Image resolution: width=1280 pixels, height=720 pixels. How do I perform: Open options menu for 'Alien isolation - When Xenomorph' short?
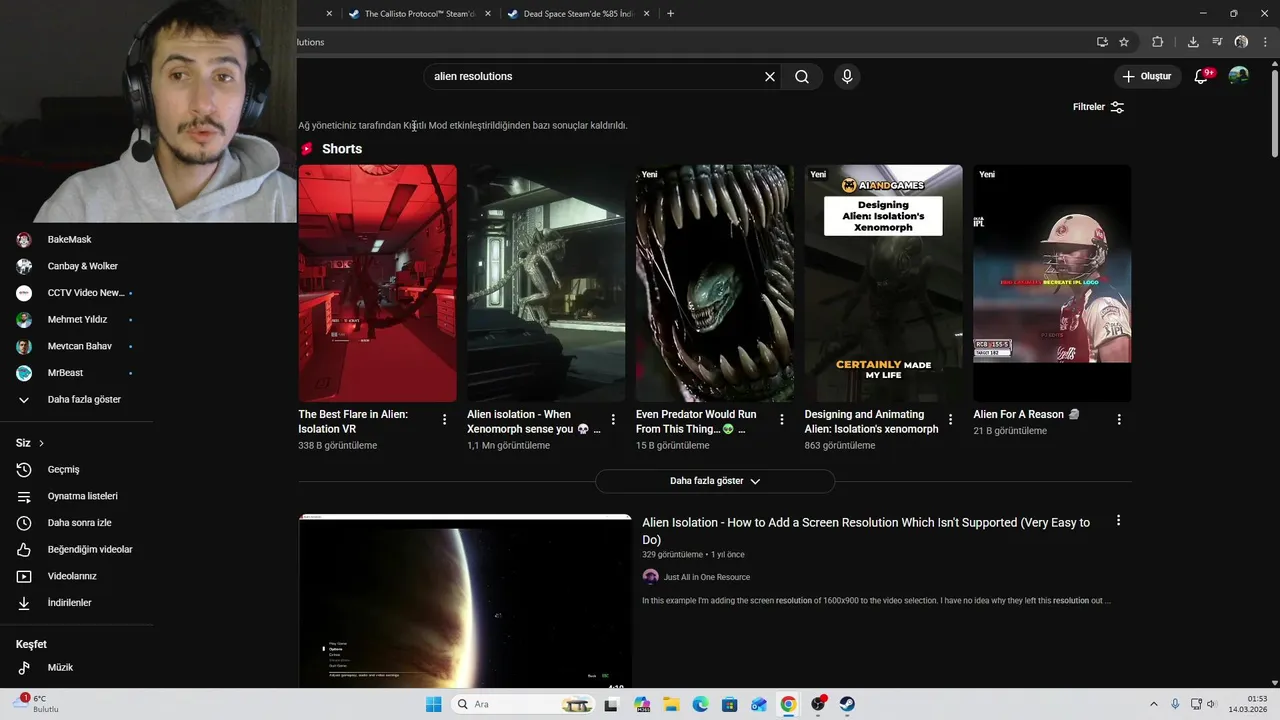(x=613, y=420)
